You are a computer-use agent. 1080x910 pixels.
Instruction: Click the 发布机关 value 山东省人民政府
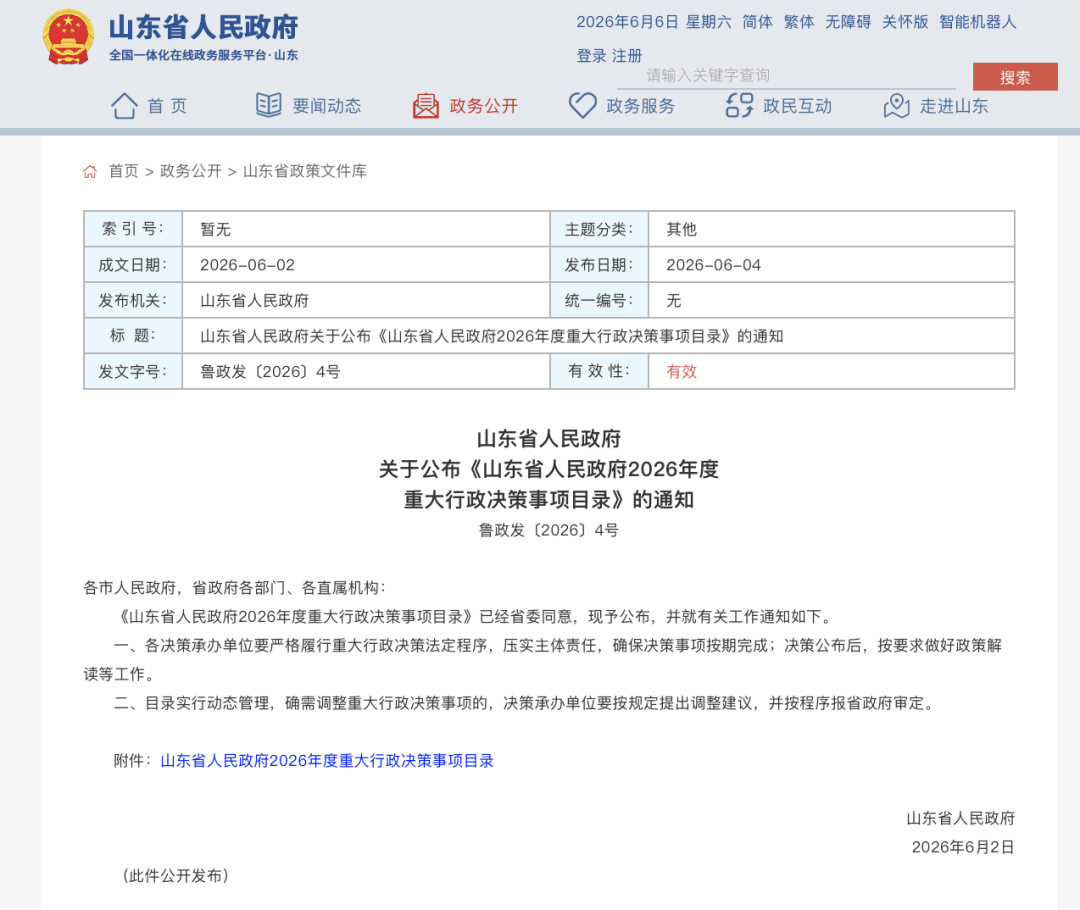point(254,301)
